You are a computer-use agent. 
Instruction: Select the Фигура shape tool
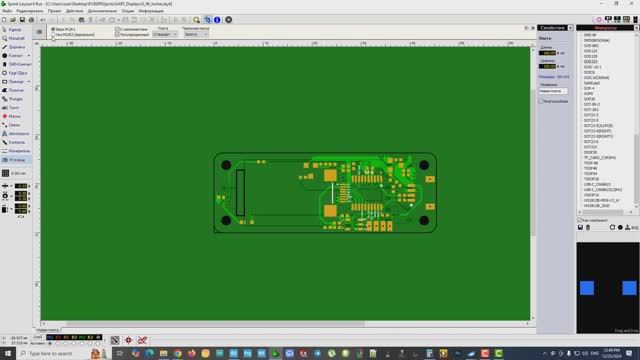click(x=16, y=99)
